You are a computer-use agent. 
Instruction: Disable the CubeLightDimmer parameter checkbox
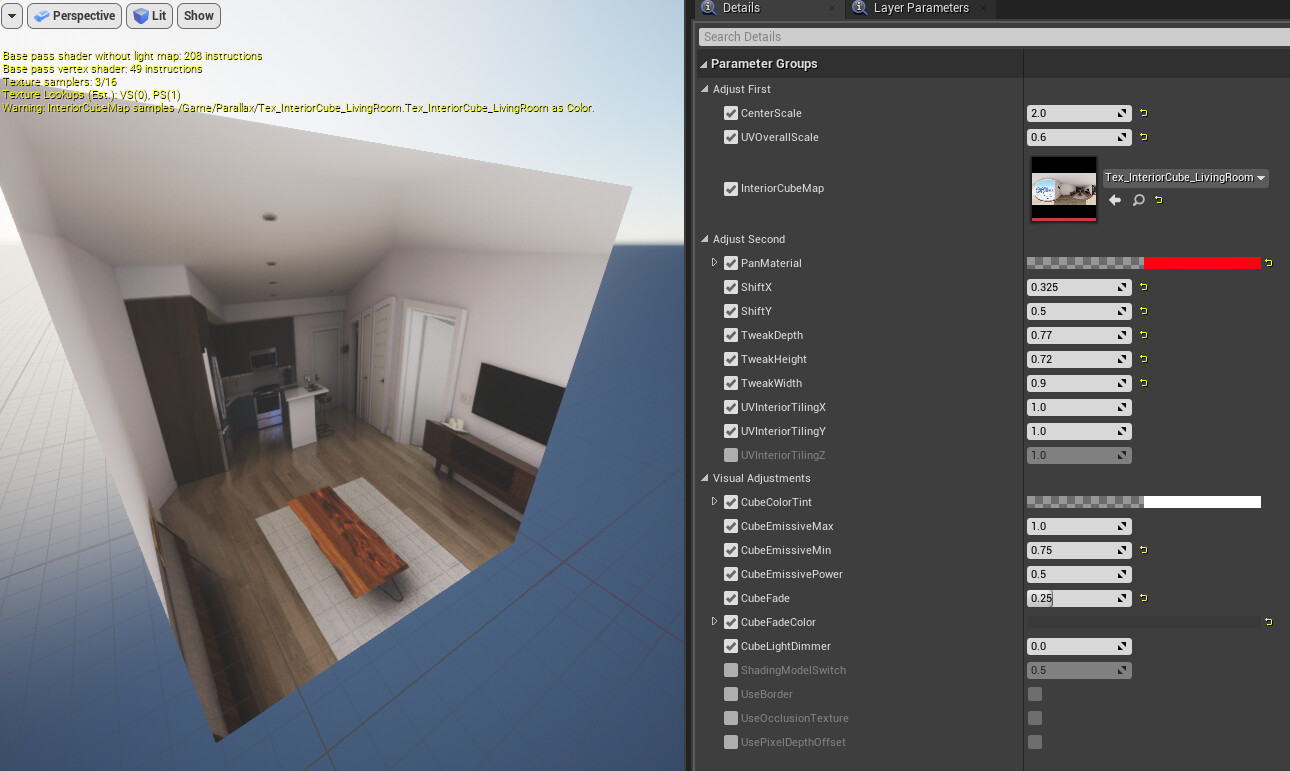click(730, 646)
